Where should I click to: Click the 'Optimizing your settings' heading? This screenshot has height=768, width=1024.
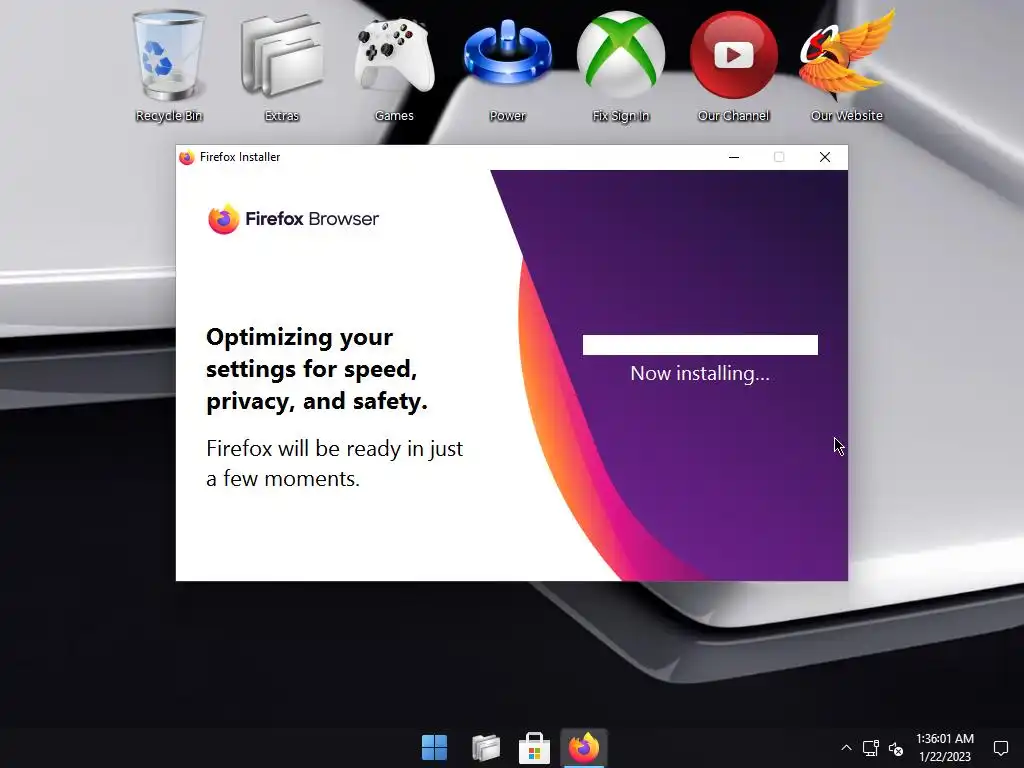(x=317, y=369)
